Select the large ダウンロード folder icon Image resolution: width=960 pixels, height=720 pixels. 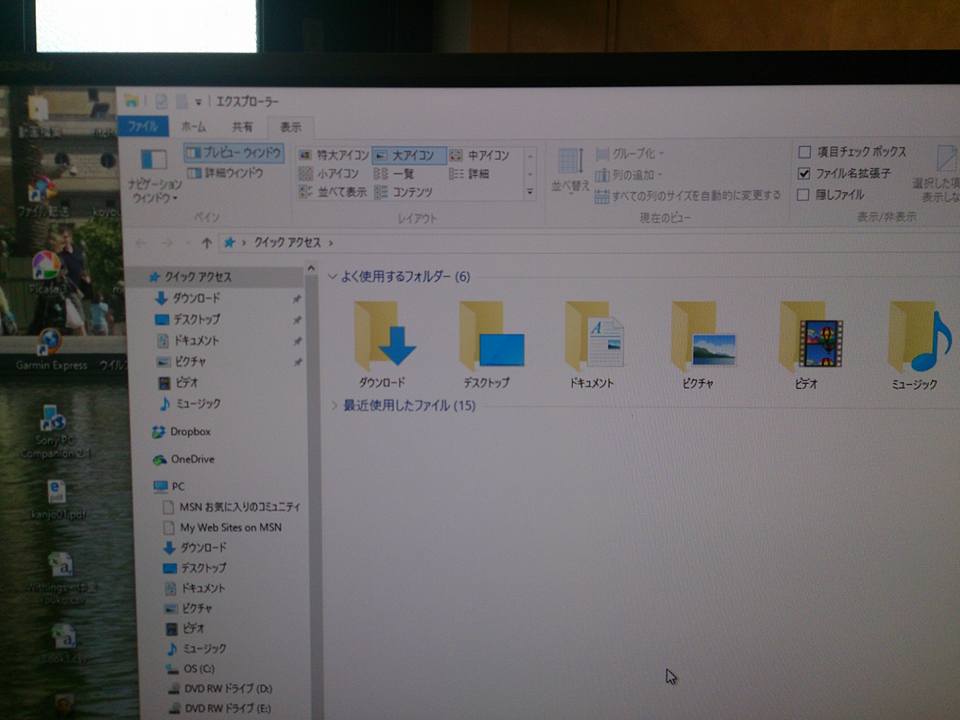pos(383,345)
